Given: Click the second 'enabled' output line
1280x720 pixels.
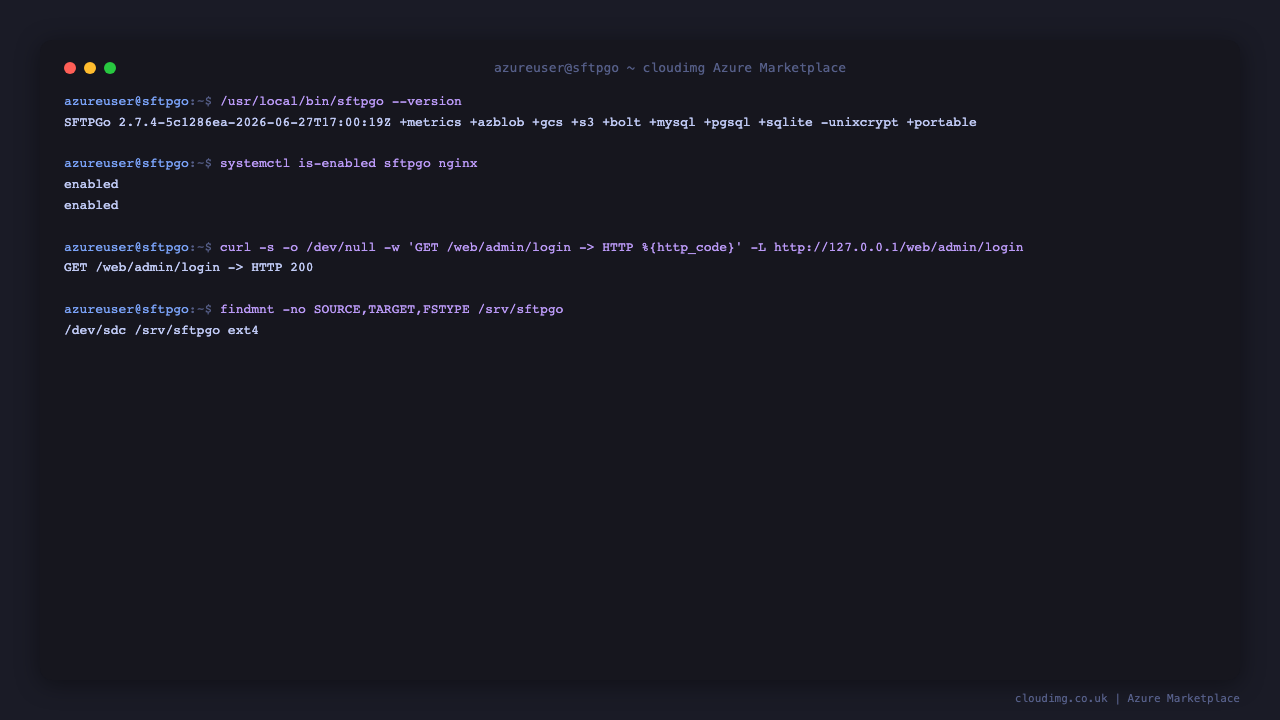Looking at the screenshot, I should (91, 205).
